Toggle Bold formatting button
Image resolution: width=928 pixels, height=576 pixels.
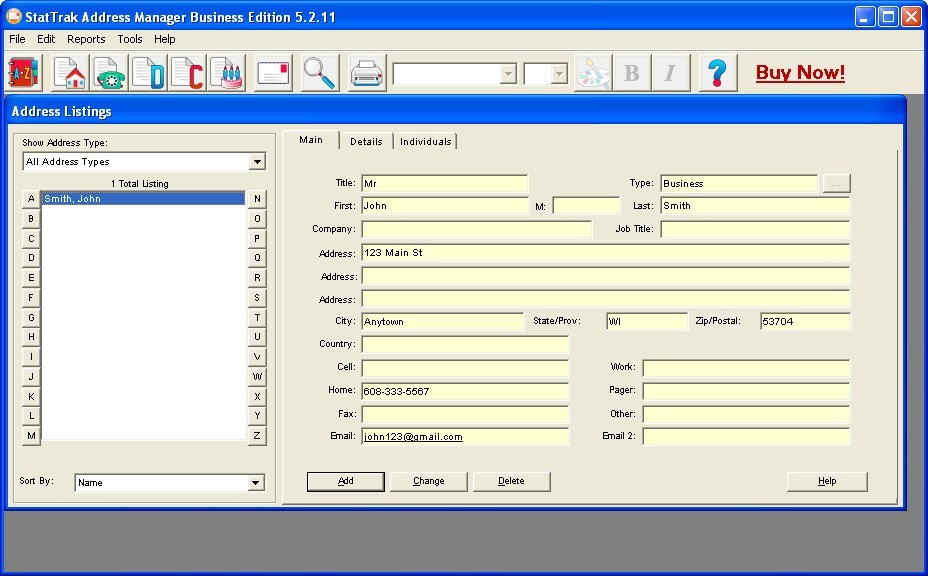632,73
